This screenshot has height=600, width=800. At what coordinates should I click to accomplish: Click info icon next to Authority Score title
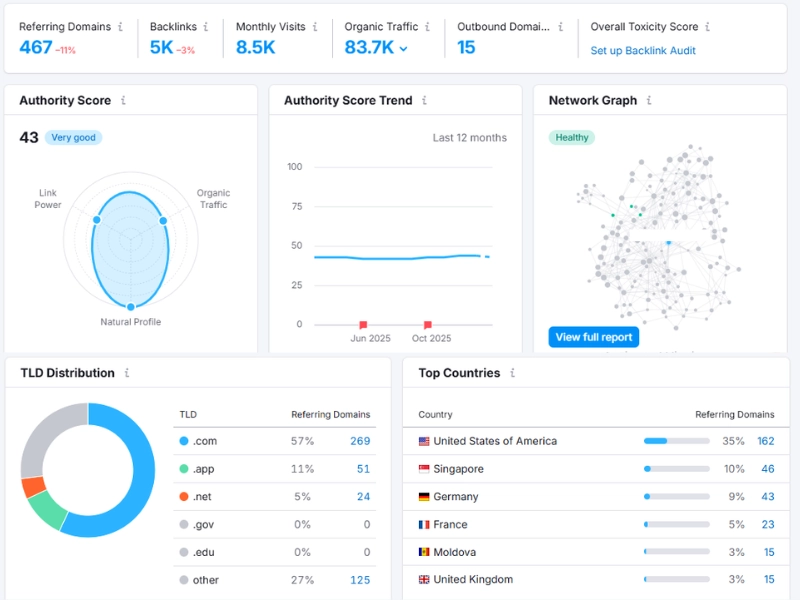coord(123,101)
